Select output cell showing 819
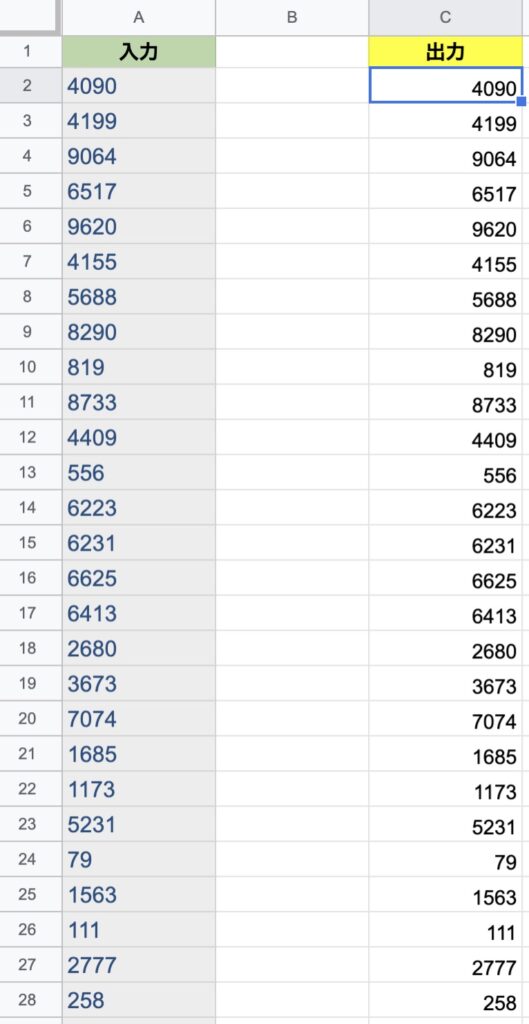The height and width of the screenshot is (1024, 529). click(x=445, y=367)
